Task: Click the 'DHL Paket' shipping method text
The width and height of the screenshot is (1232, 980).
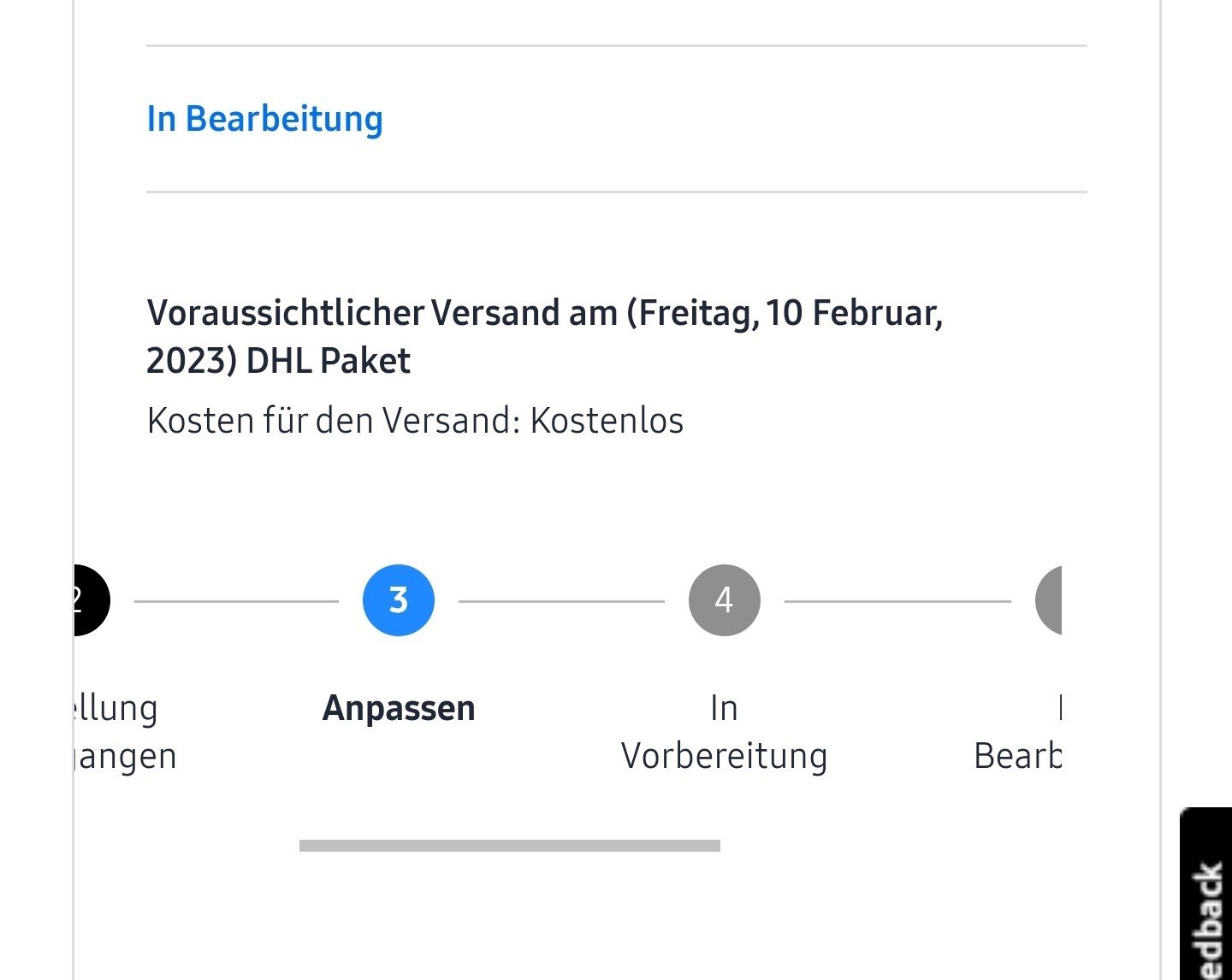Action: coord(329,361)
